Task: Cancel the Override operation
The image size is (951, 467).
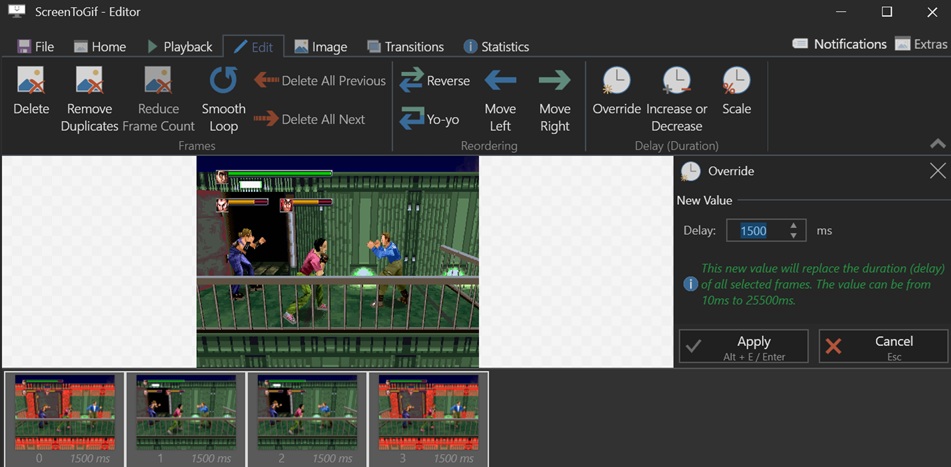Action: pyautogui.click(x=883, y=346)
